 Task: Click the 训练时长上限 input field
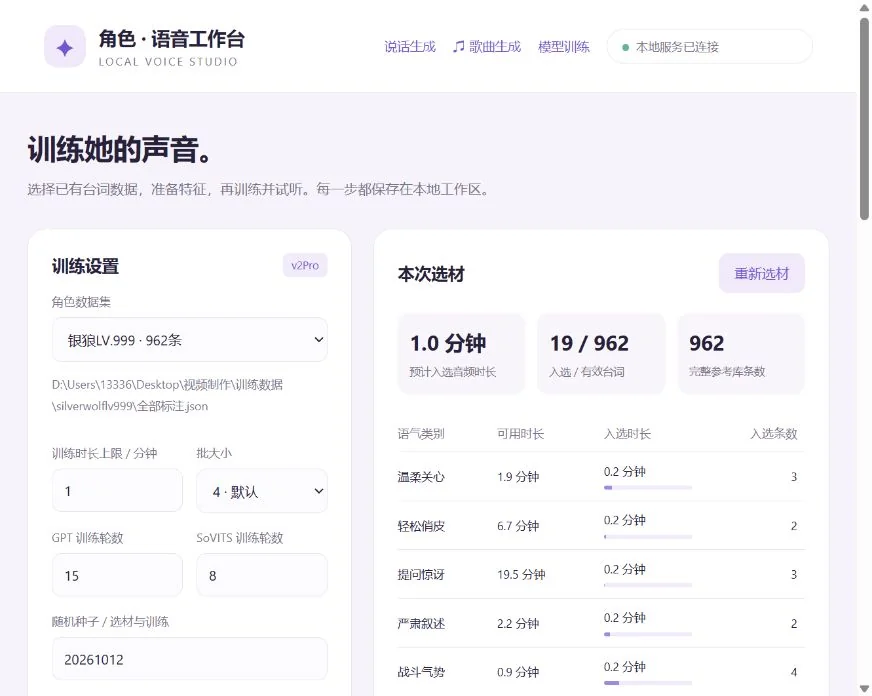pyautogui.click(x=117, y=491)
